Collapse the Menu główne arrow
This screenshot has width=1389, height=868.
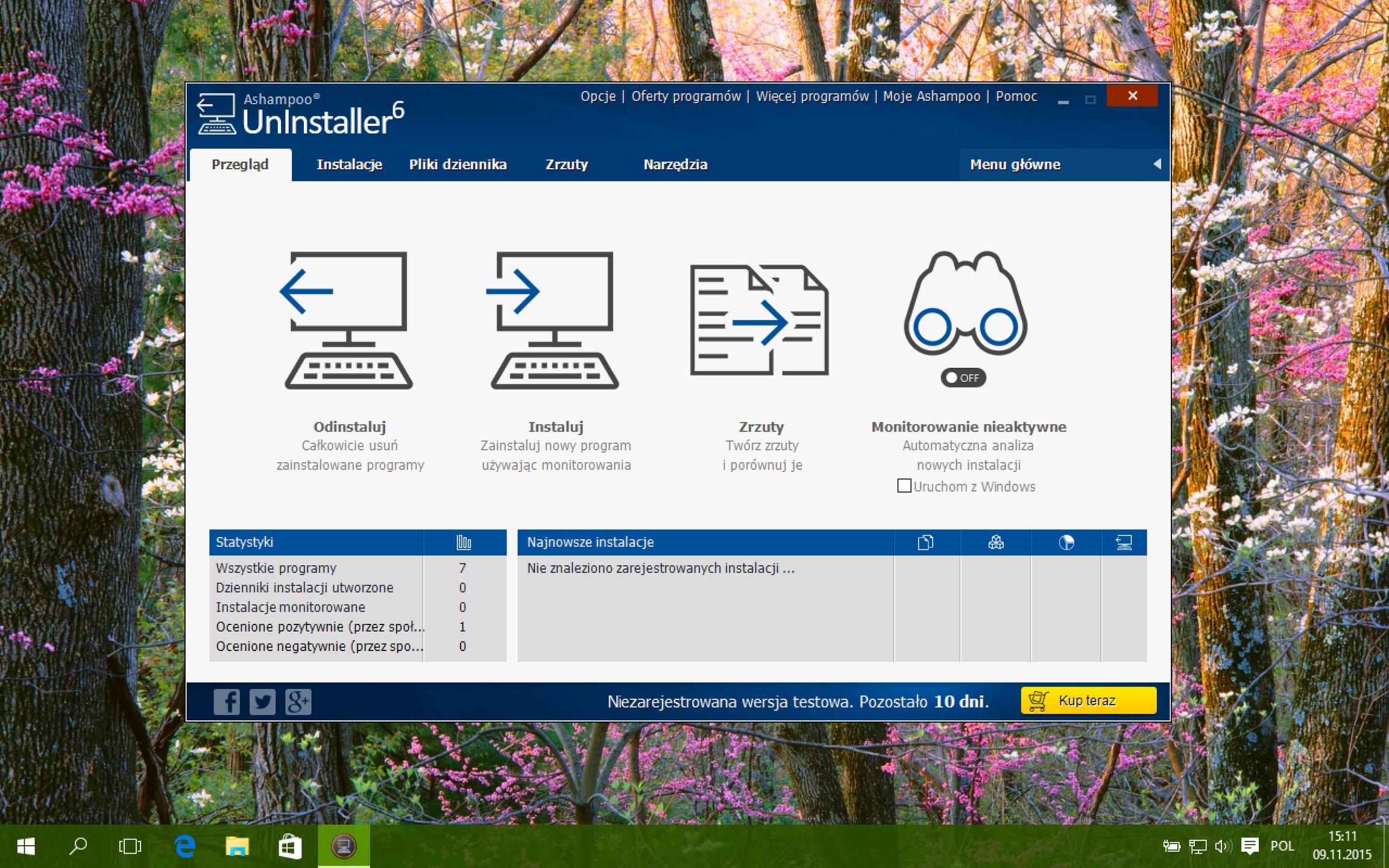click(x=1157, y=164)
